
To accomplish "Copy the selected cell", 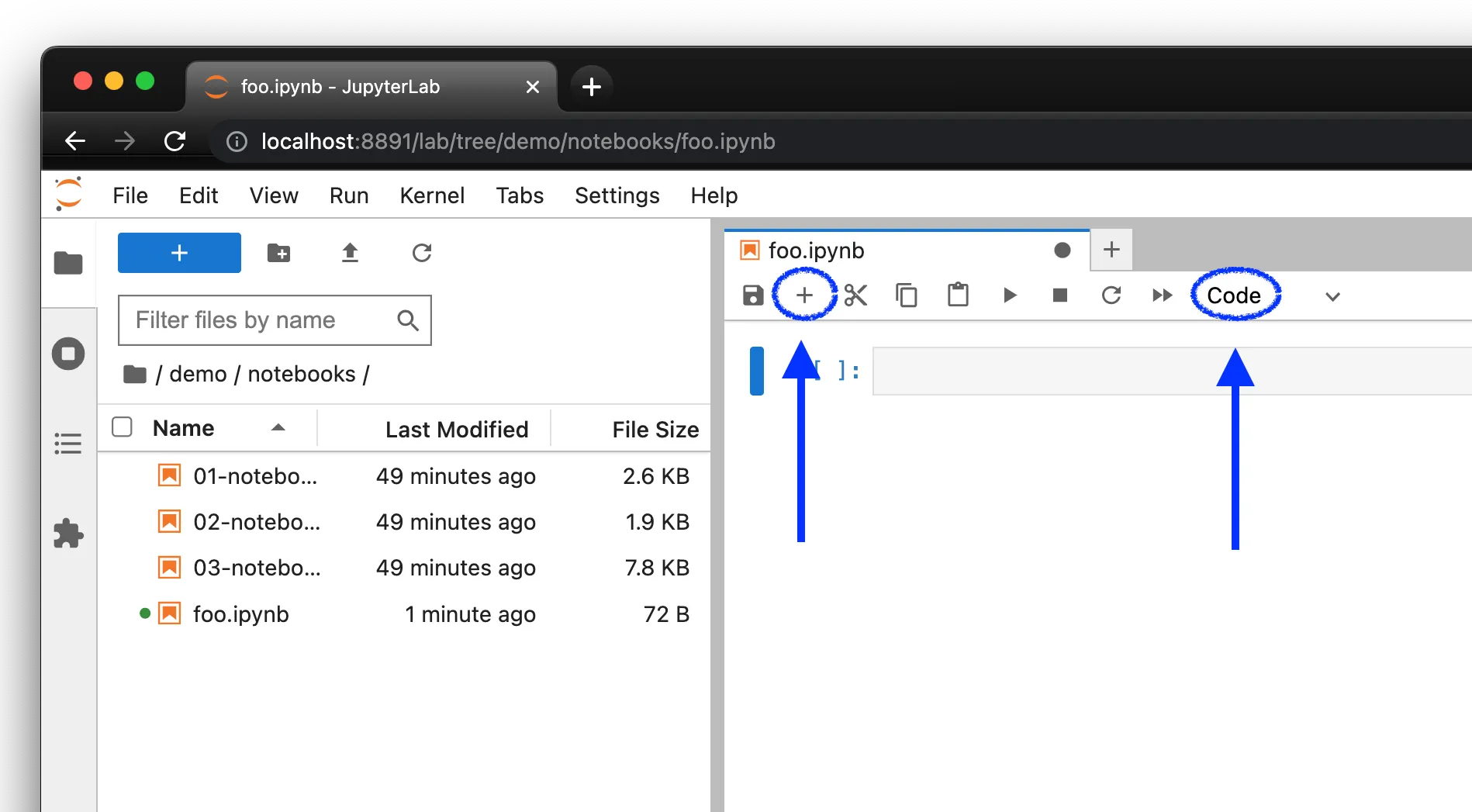I will [x=907, y=295].
